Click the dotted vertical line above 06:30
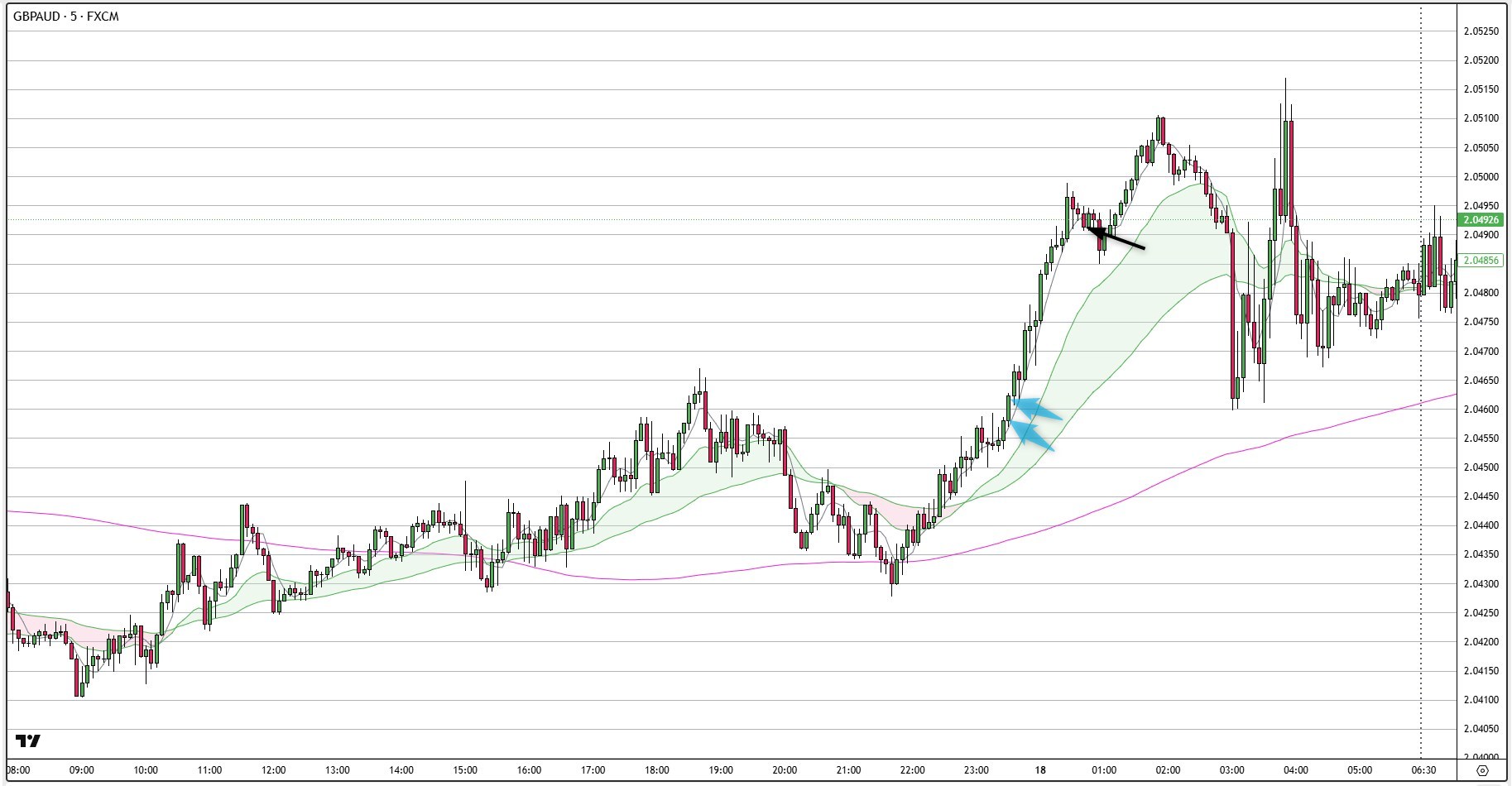This screenshot has width=1512, height=786. [1421, 124]
